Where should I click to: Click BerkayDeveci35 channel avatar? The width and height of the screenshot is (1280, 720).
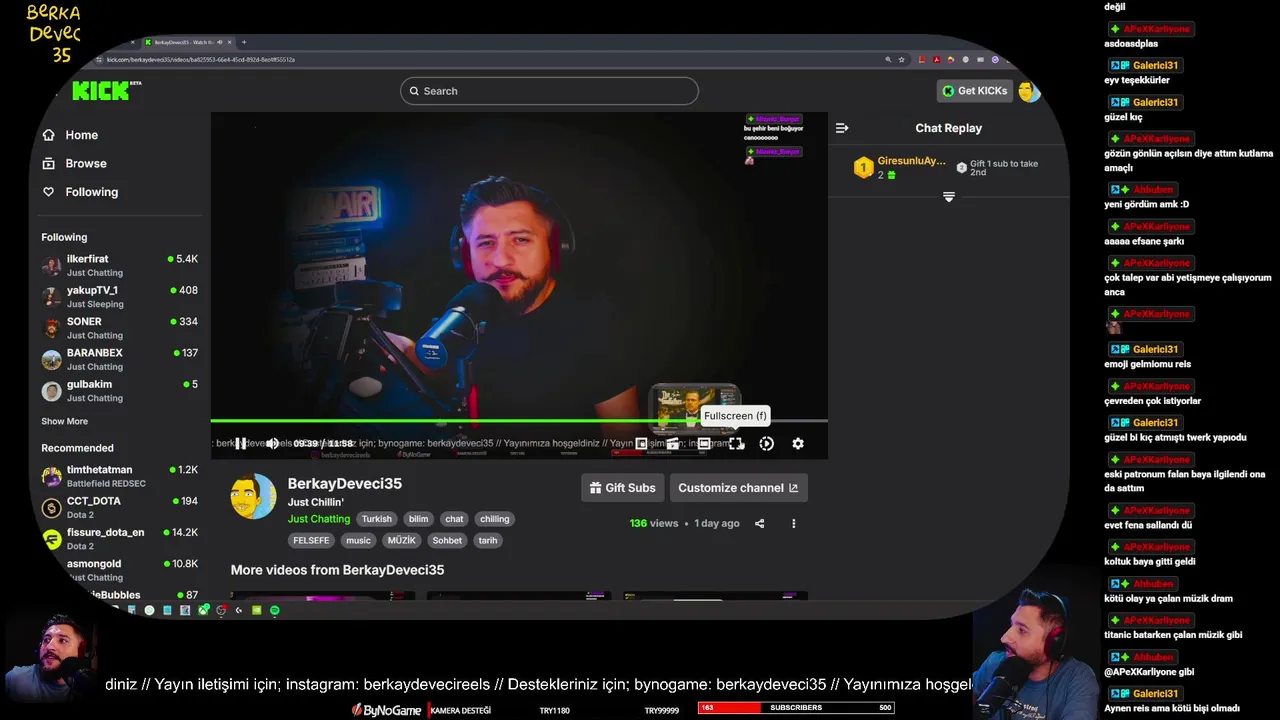tap(253, 496)
